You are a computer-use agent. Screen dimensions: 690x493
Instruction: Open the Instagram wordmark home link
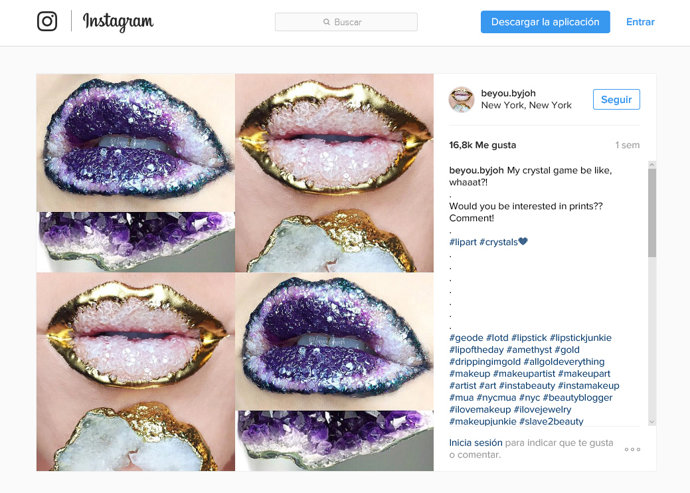(118, 22)
